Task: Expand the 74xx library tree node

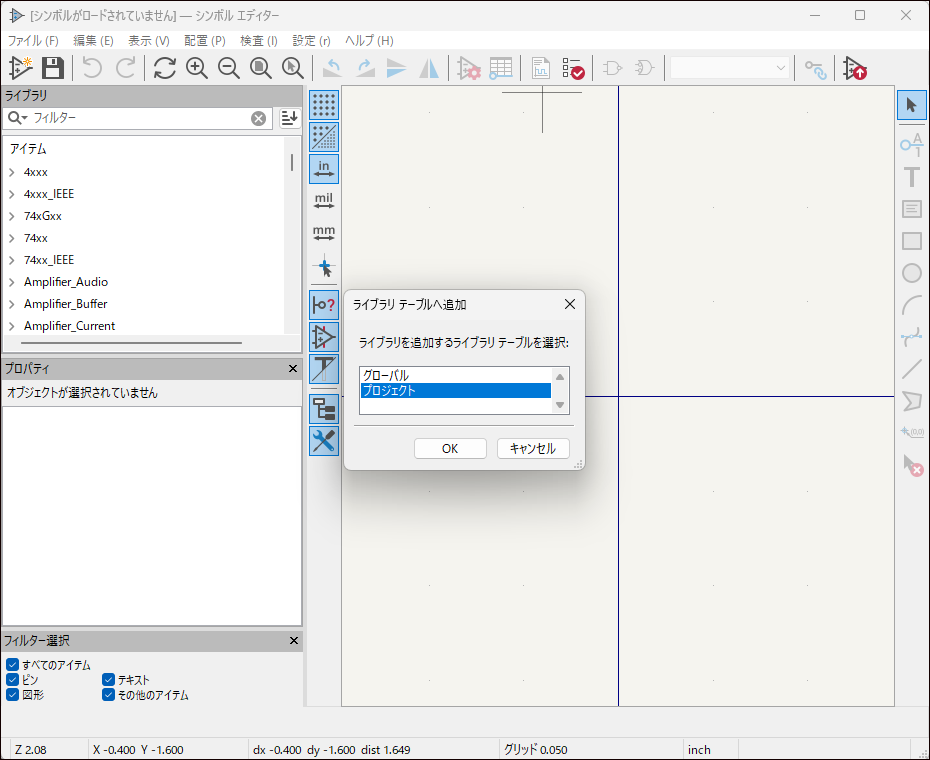Action: pos(11,238)
